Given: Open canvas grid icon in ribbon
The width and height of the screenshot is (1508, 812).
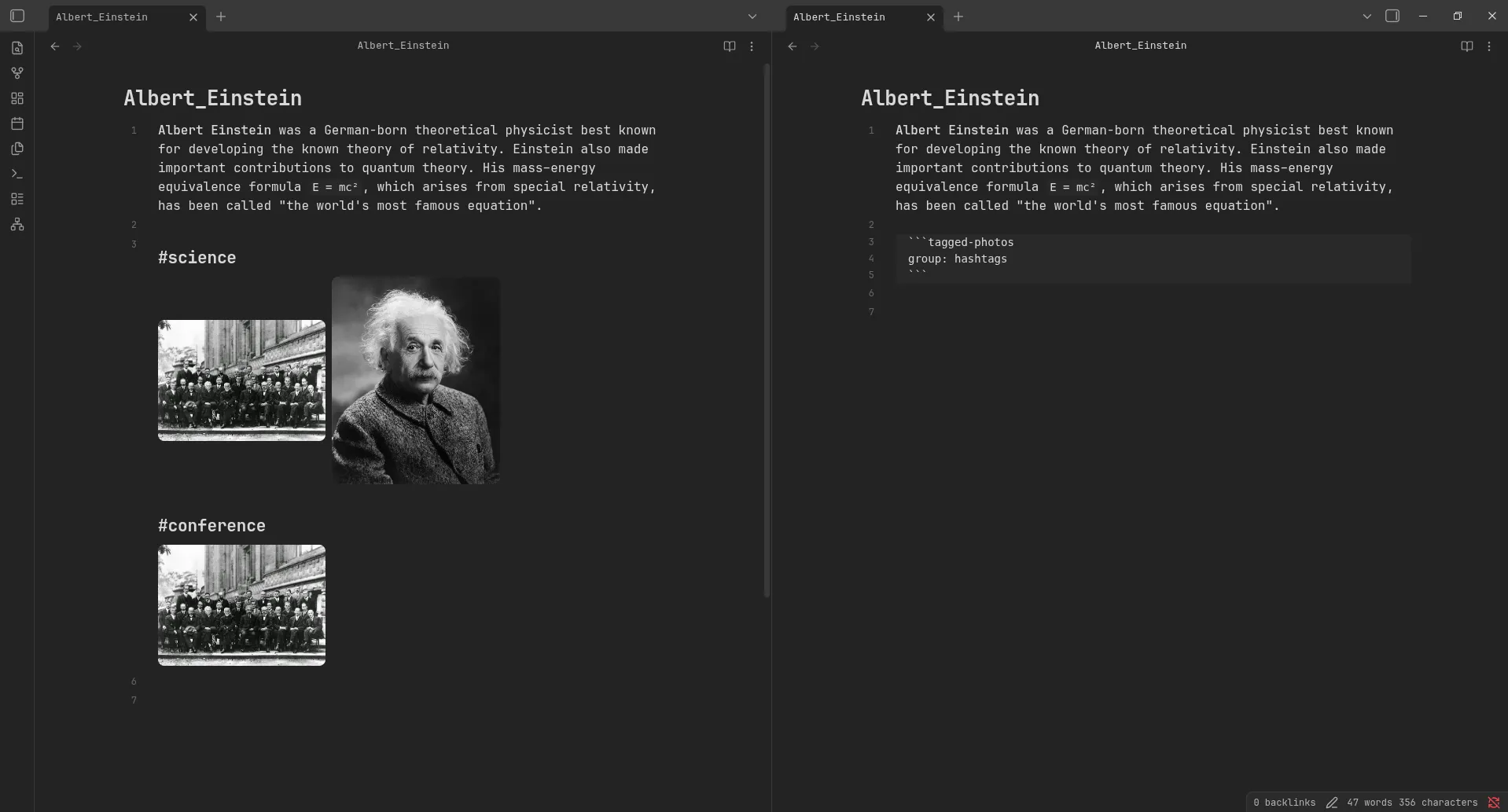Looking at the screenshot, I should coord(17,98).
